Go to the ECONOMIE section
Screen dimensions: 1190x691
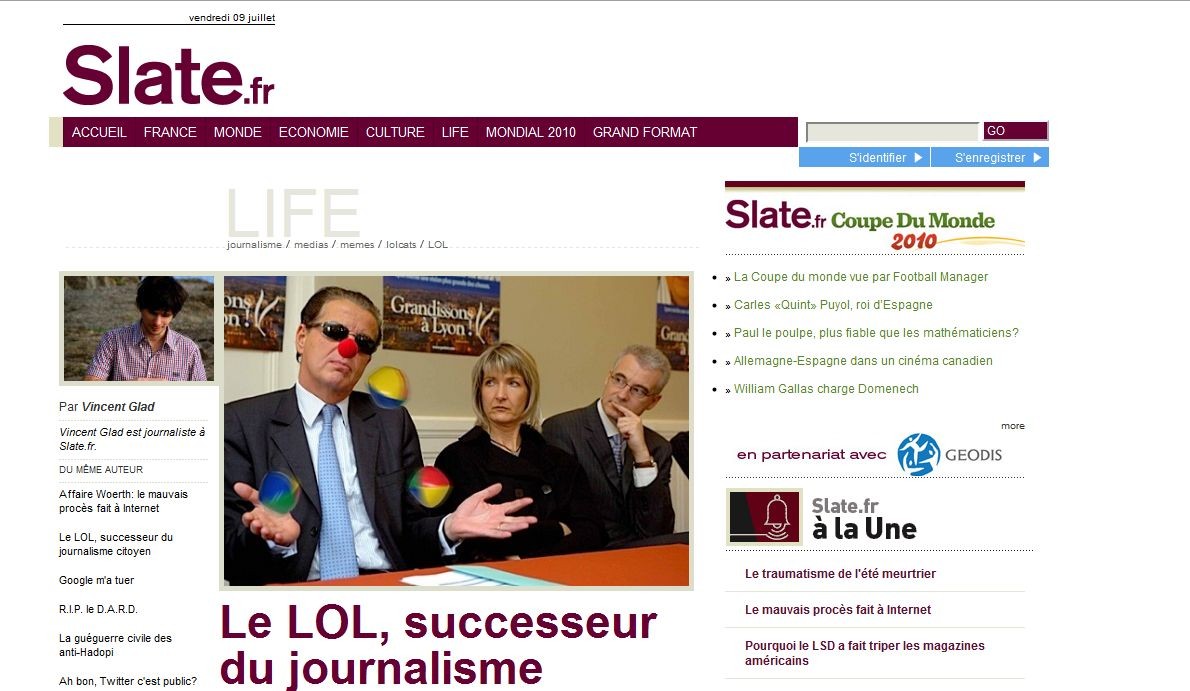coord(313,132)
